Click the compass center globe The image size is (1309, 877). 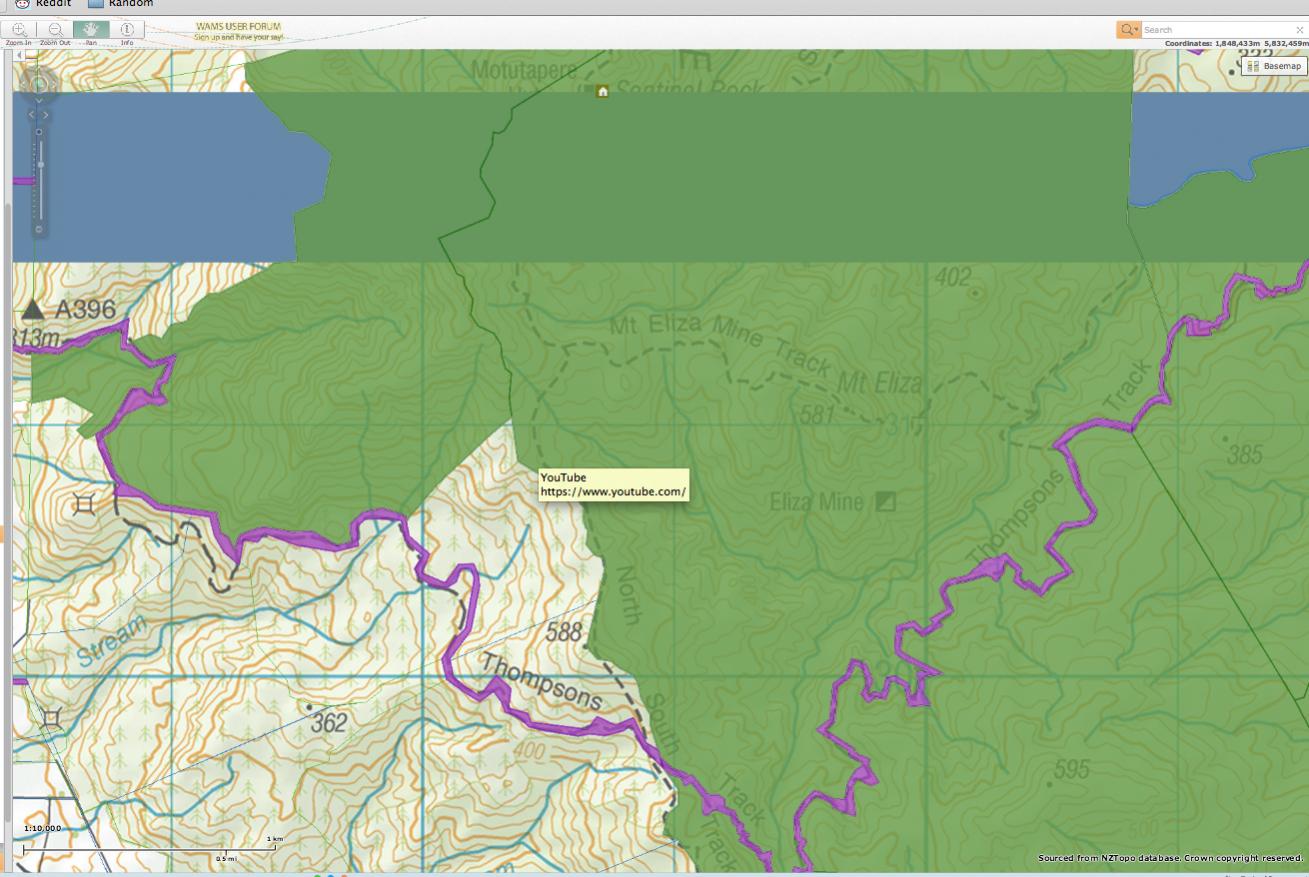tap(39, 83)
